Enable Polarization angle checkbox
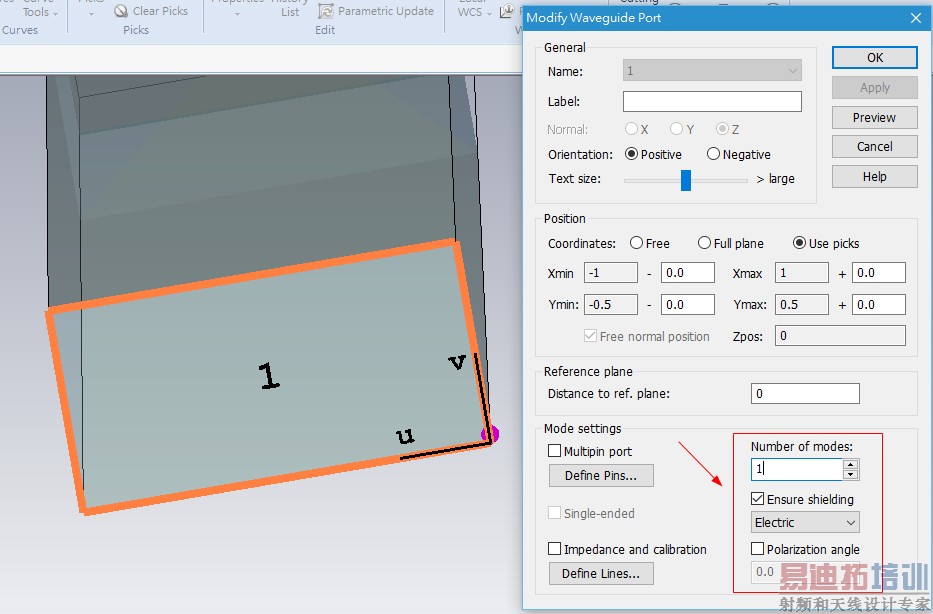 (757, 549)
